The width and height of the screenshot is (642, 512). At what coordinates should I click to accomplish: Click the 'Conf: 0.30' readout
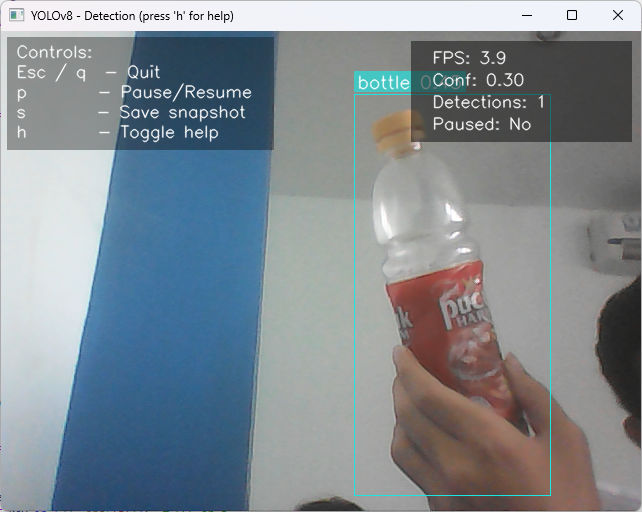[x=478, y=80]
